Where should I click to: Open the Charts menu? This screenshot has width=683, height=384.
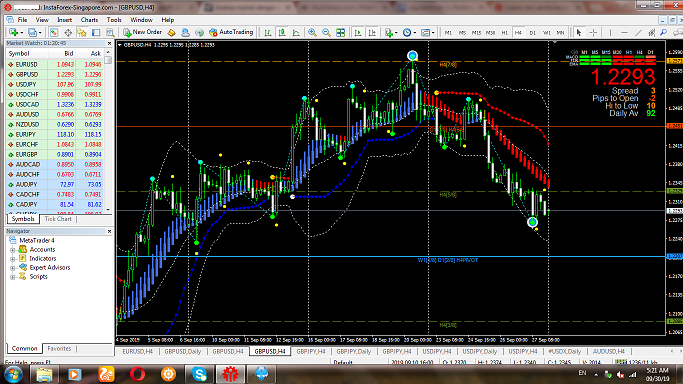(x=89, y=20)
